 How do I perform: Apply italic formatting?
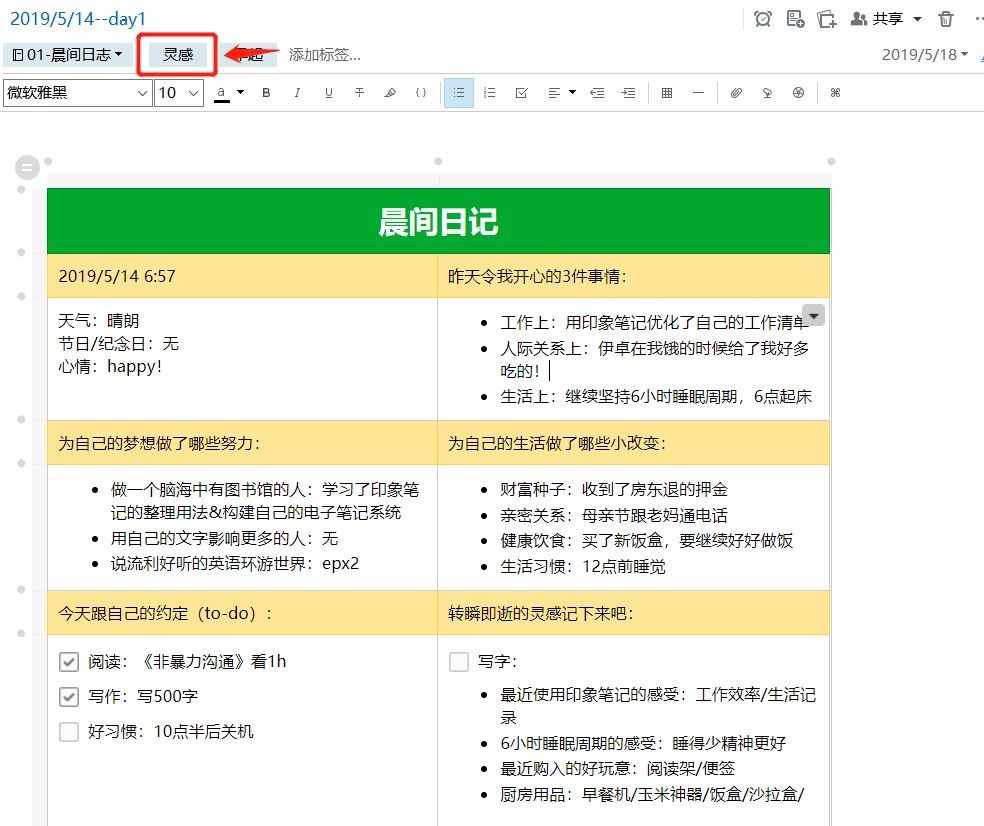point(297,93)
